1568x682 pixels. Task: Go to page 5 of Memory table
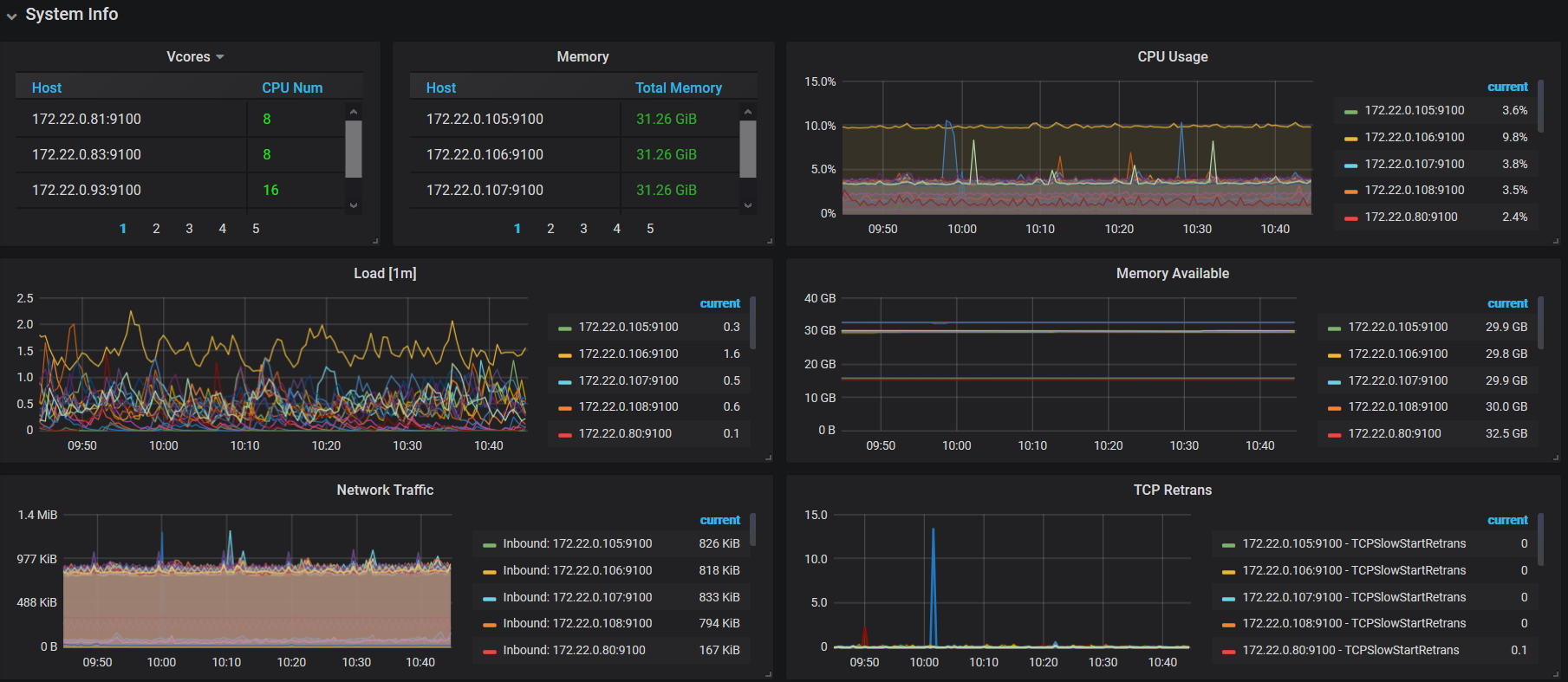point(650,229)
